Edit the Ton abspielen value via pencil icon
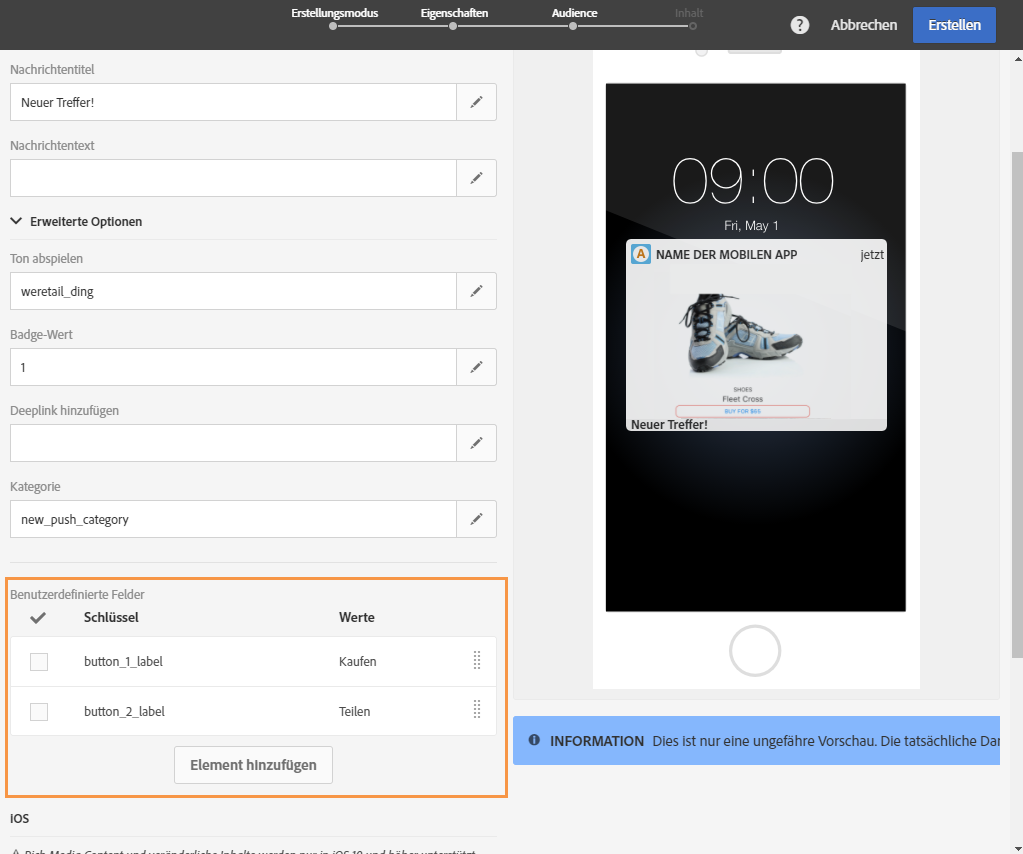This screenshot has width=1023, height=854. point(476,291)
